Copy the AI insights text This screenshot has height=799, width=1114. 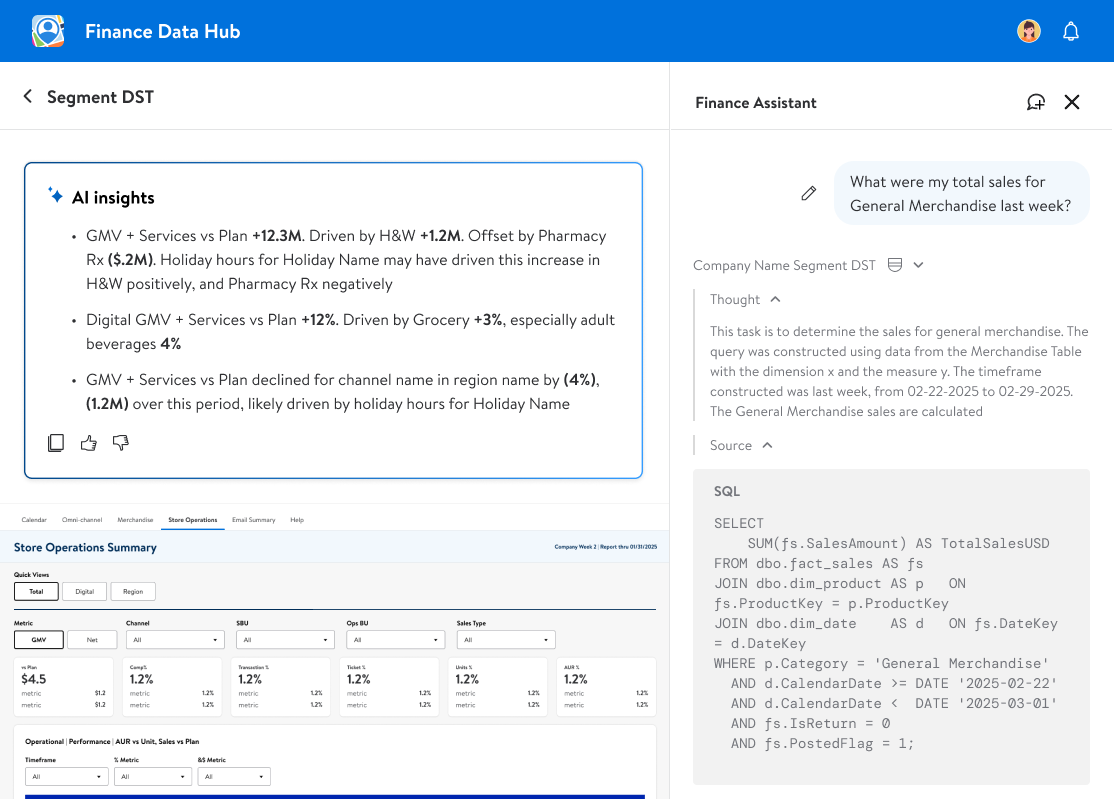56,442
